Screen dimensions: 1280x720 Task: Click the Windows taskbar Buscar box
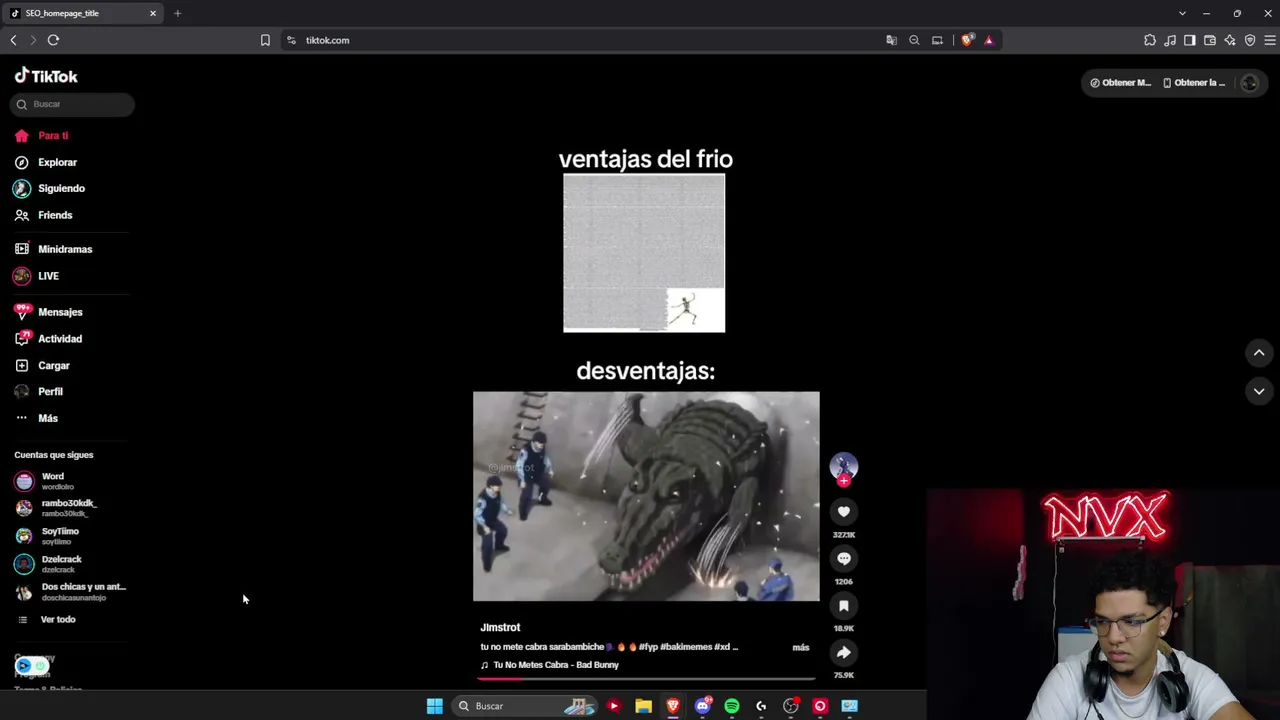[527, 706]
